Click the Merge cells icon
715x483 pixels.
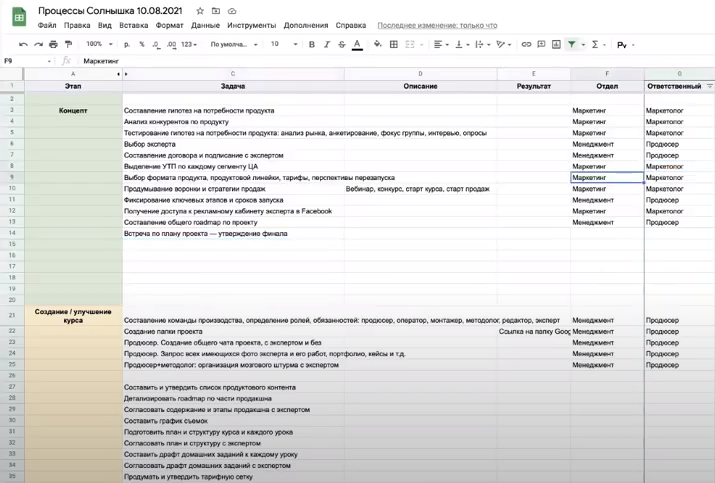point(410,44)
